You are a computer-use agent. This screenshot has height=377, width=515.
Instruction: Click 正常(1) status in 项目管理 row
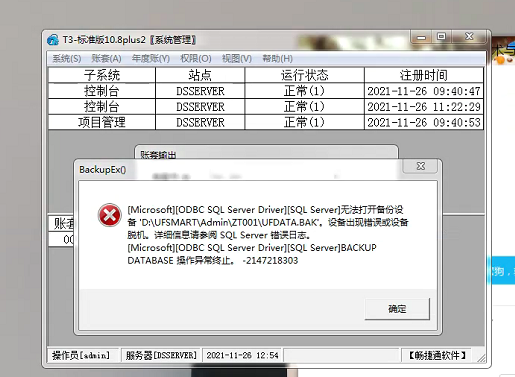[304, 122]
